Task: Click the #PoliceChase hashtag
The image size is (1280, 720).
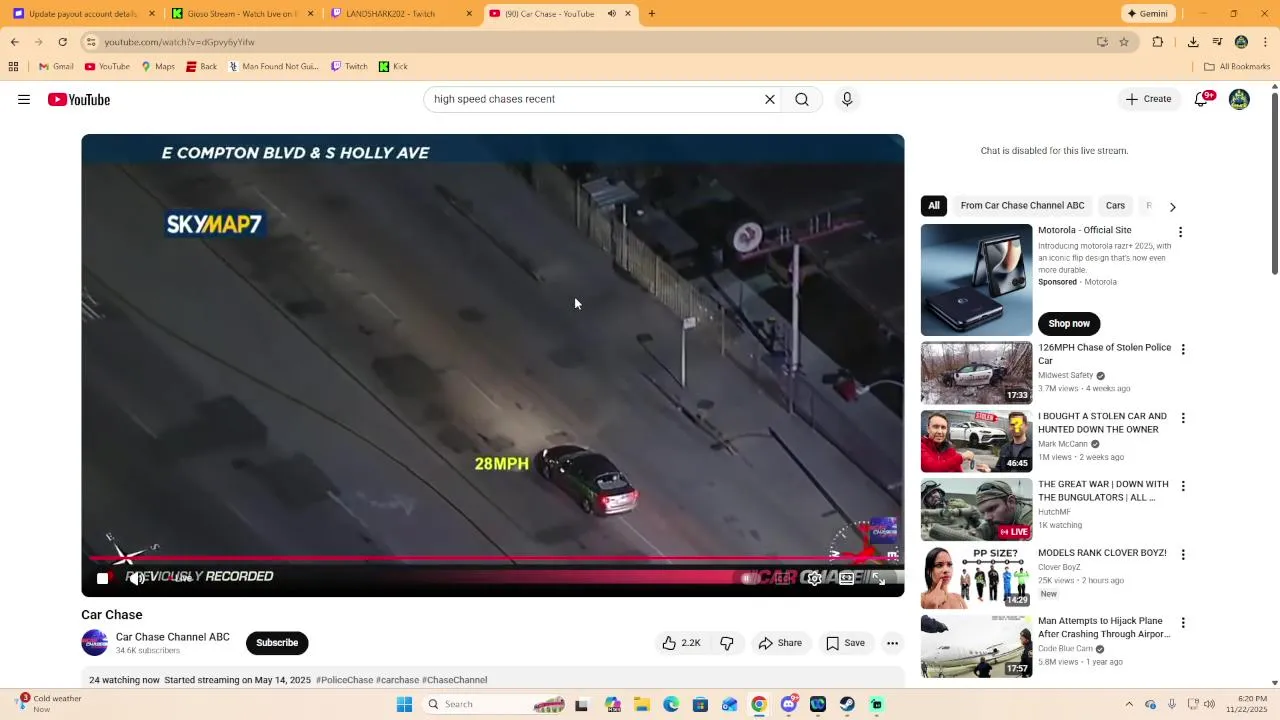Action: [344, 680]
